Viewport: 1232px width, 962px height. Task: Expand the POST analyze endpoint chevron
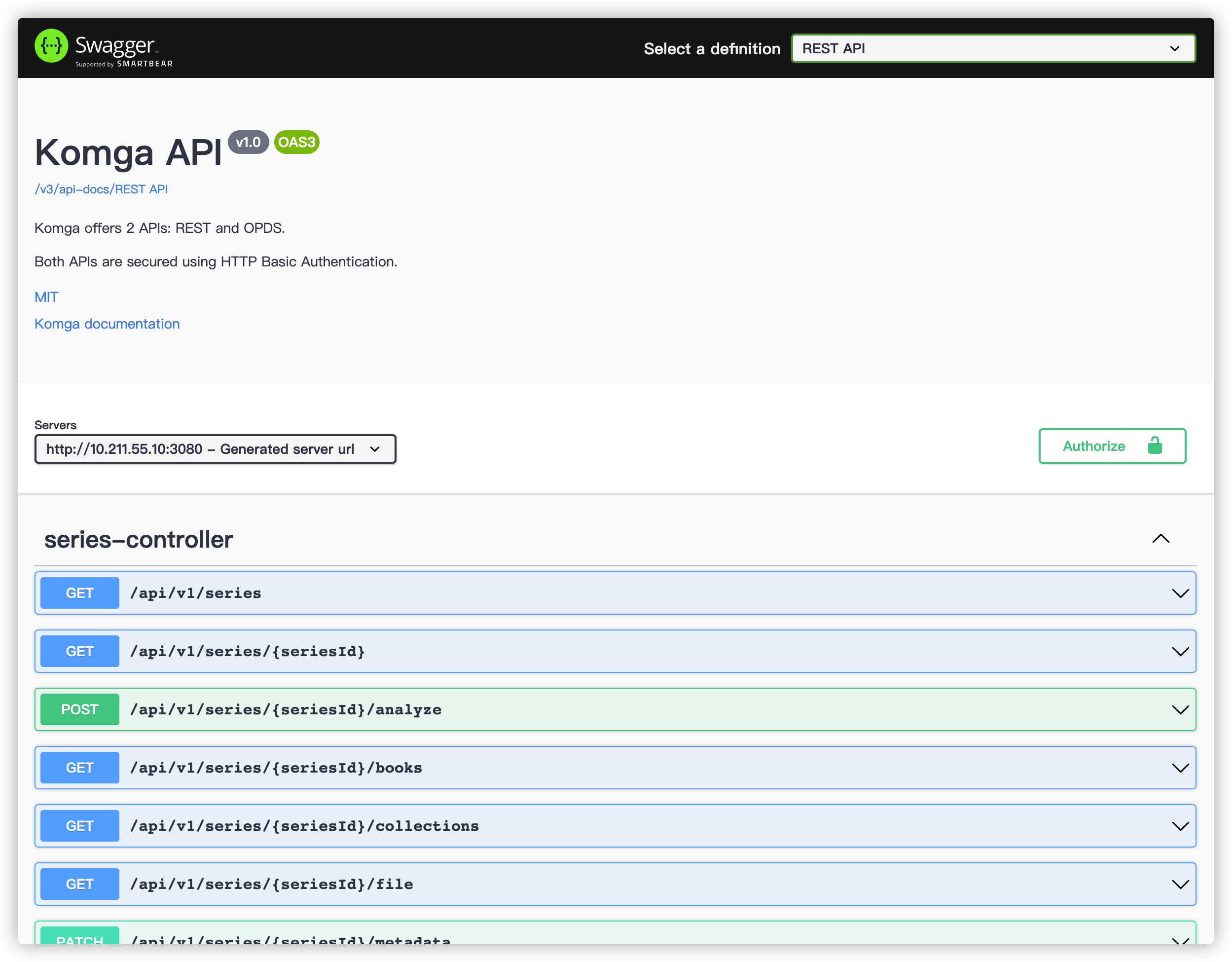[1180, 710]
